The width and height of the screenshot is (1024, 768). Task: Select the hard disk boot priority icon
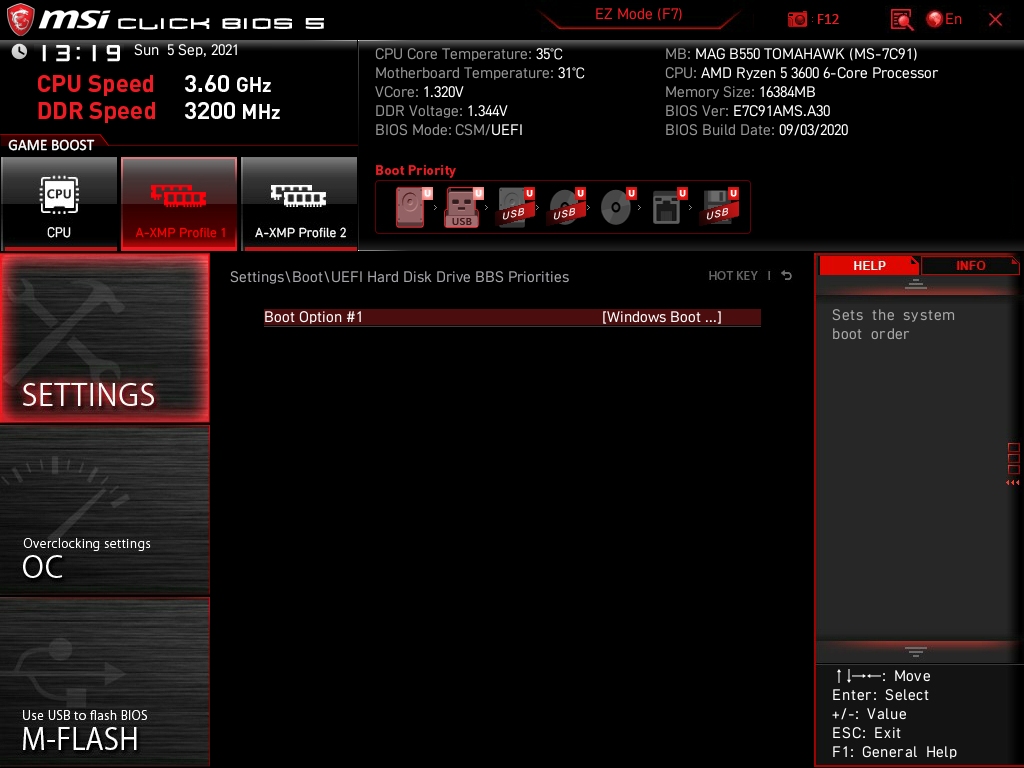[x=414, y=207]
